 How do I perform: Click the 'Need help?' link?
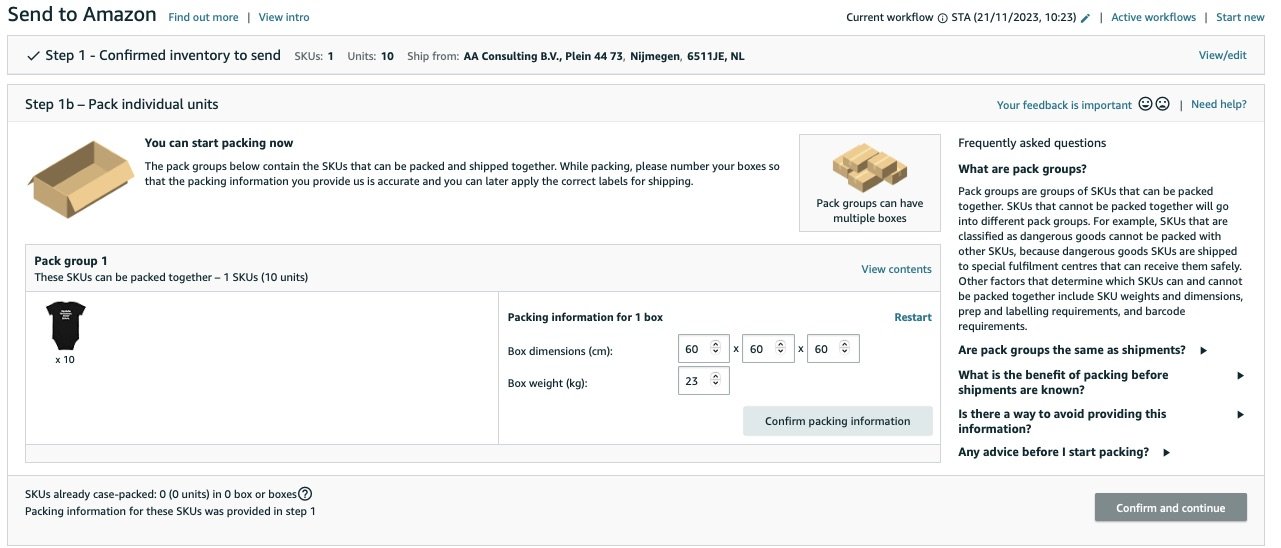point(1219,105)
